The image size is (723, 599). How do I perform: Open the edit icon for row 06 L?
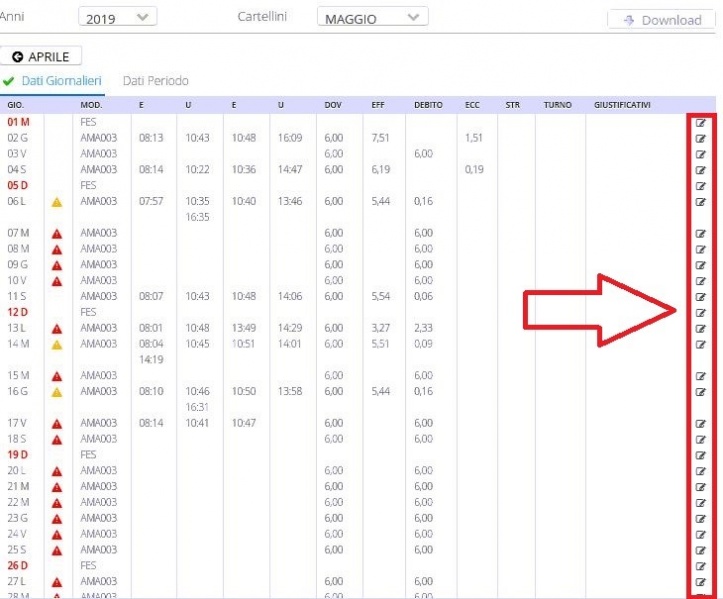click(x=700, y=202)
